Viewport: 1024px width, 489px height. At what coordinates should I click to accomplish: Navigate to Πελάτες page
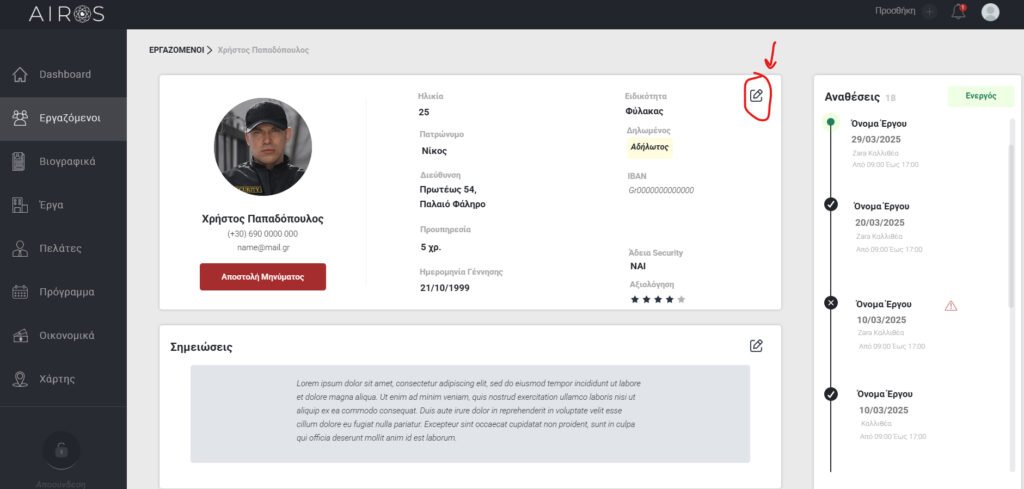point(60,248)
